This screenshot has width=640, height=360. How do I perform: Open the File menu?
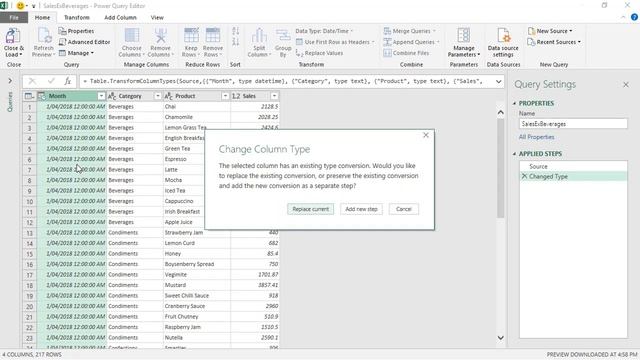pyautogui.click(x=14, y=18)
